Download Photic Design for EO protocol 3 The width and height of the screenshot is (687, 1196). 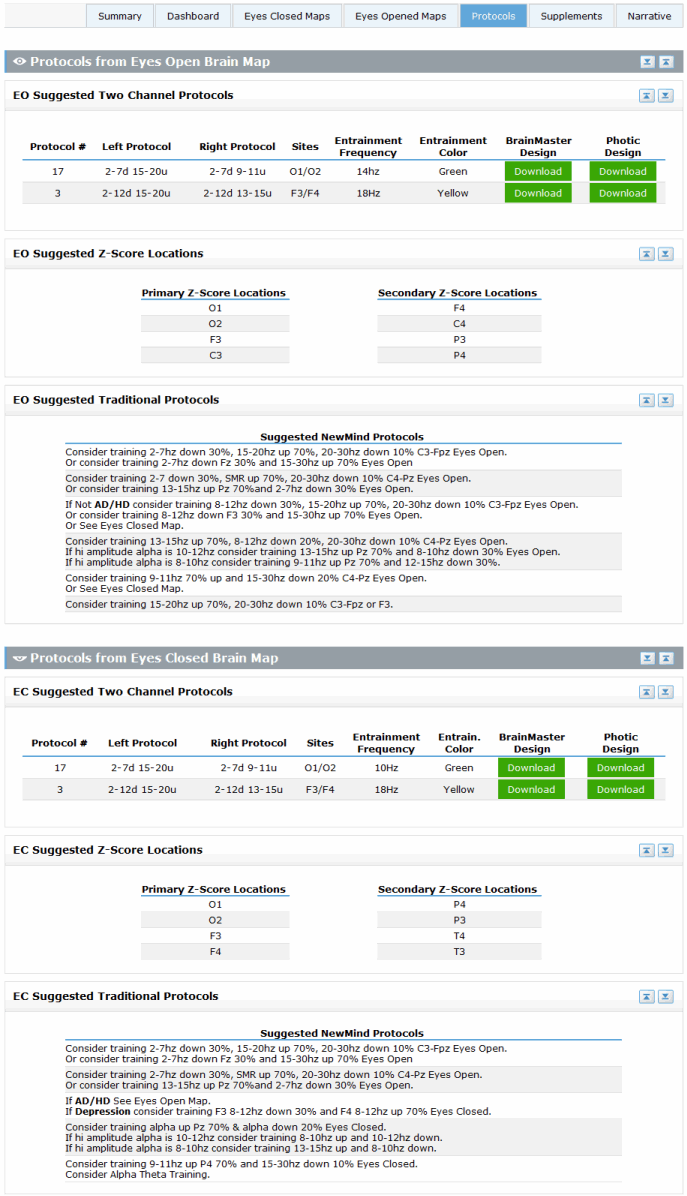pyautogui.click(x=622, y=193)
